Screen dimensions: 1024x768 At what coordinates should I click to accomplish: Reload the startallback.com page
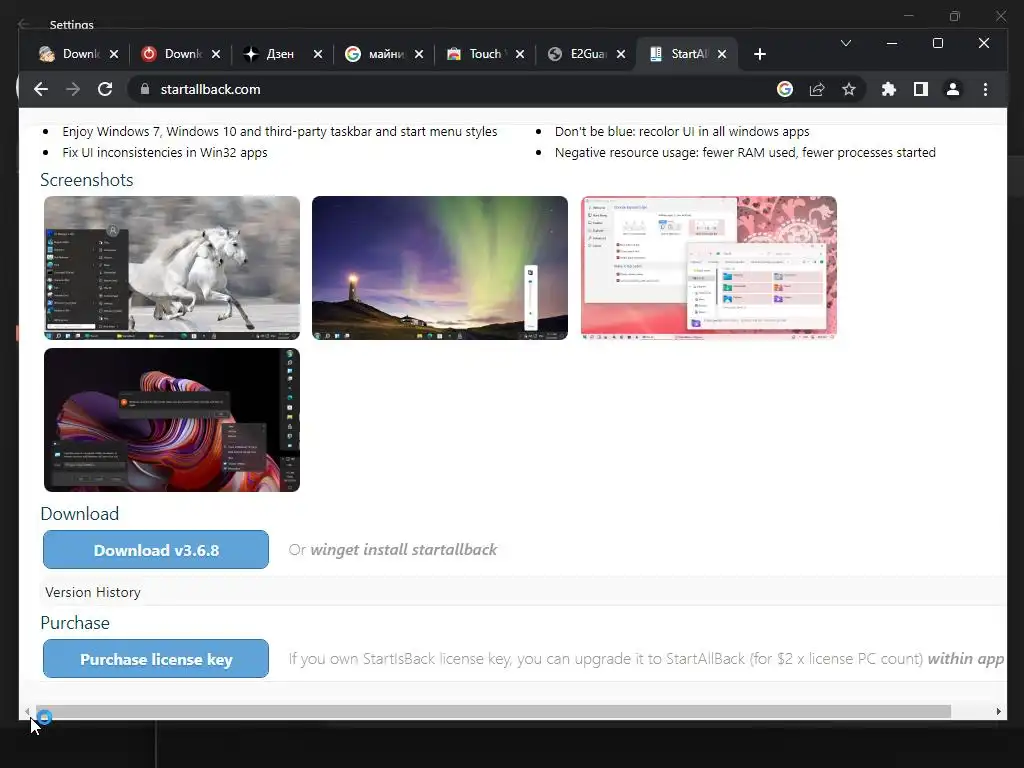[105, 89]
